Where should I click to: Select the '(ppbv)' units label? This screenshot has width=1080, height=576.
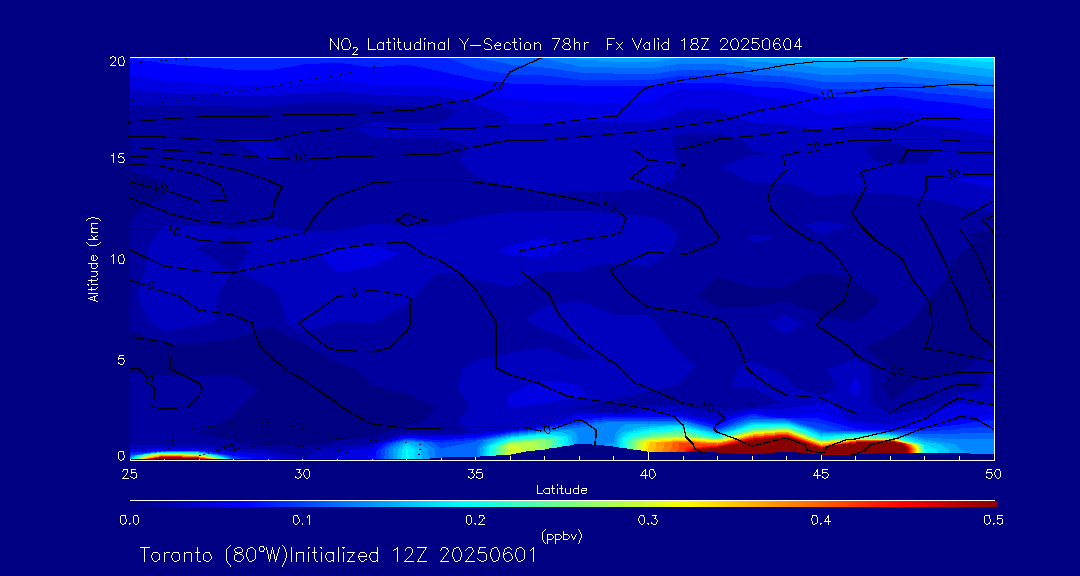[561, 536]
